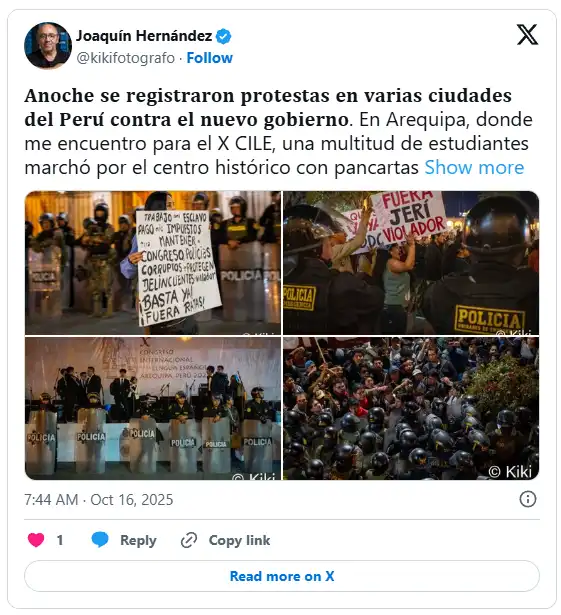Follow the @kikifotografo account
The image size is (561, 615).
(x=209, y=58)
